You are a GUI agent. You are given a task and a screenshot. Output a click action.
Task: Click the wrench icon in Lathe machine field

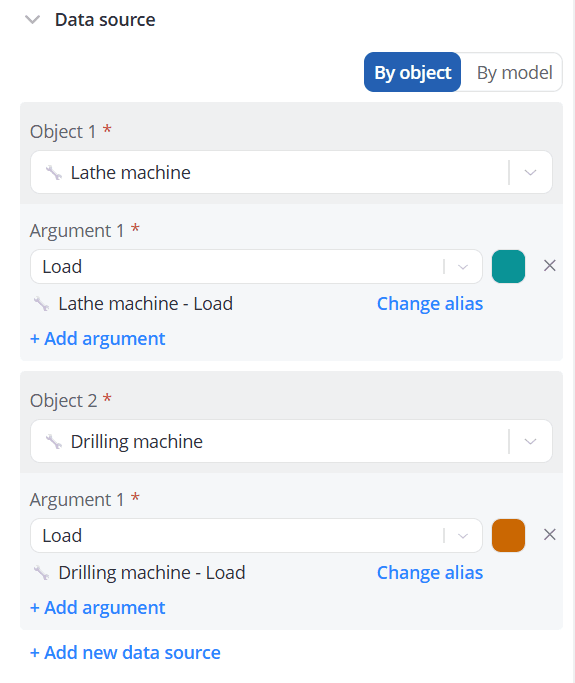pos(54,172)
